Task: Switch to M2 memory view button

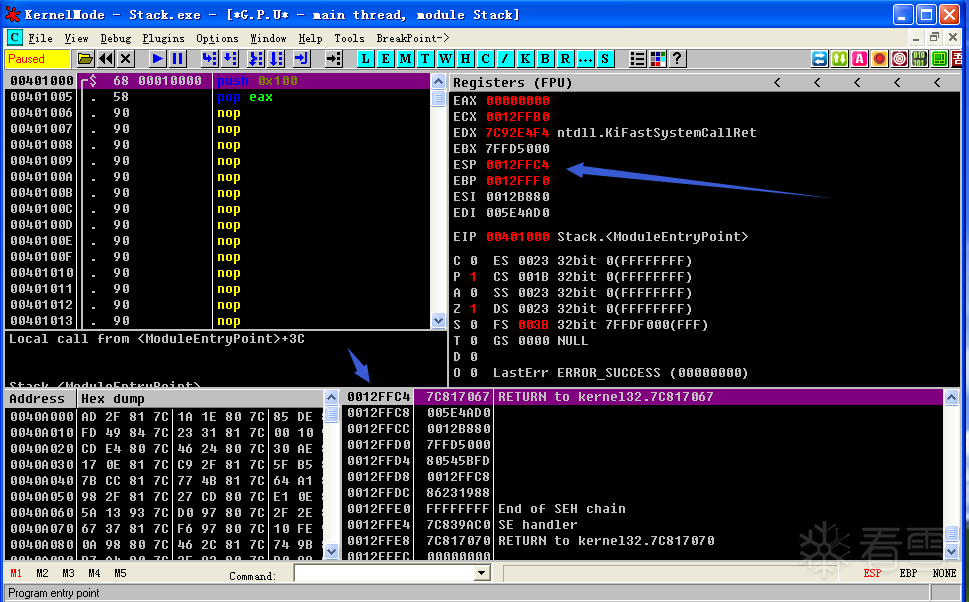Action: [42, 573]
